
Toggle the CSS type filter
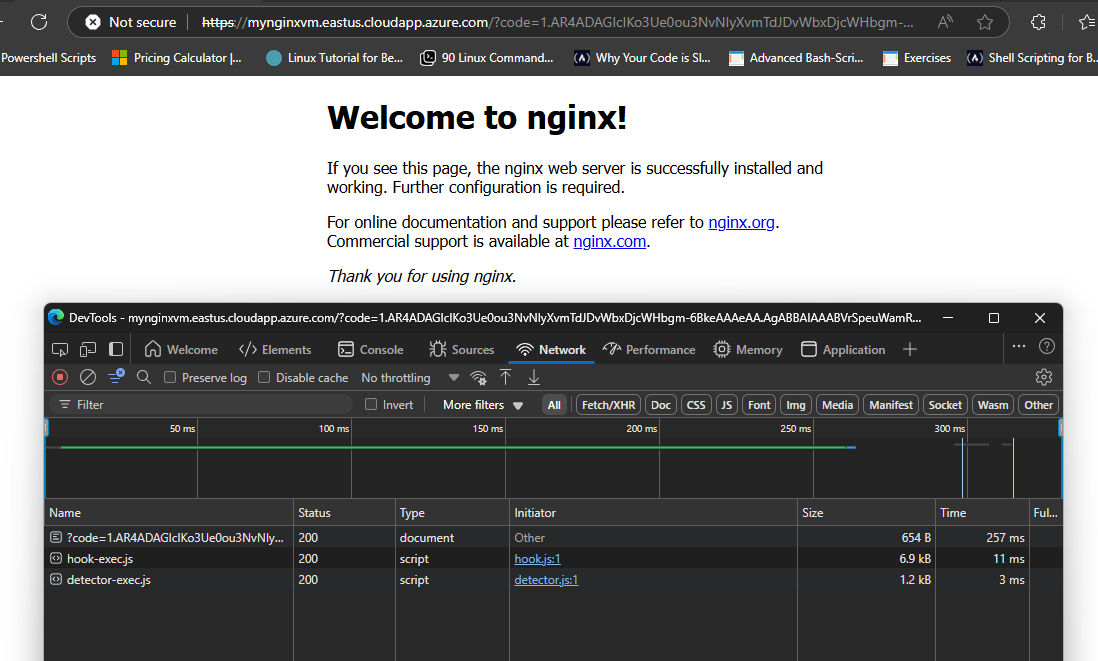pyautogui.click(x=696, y=405)
